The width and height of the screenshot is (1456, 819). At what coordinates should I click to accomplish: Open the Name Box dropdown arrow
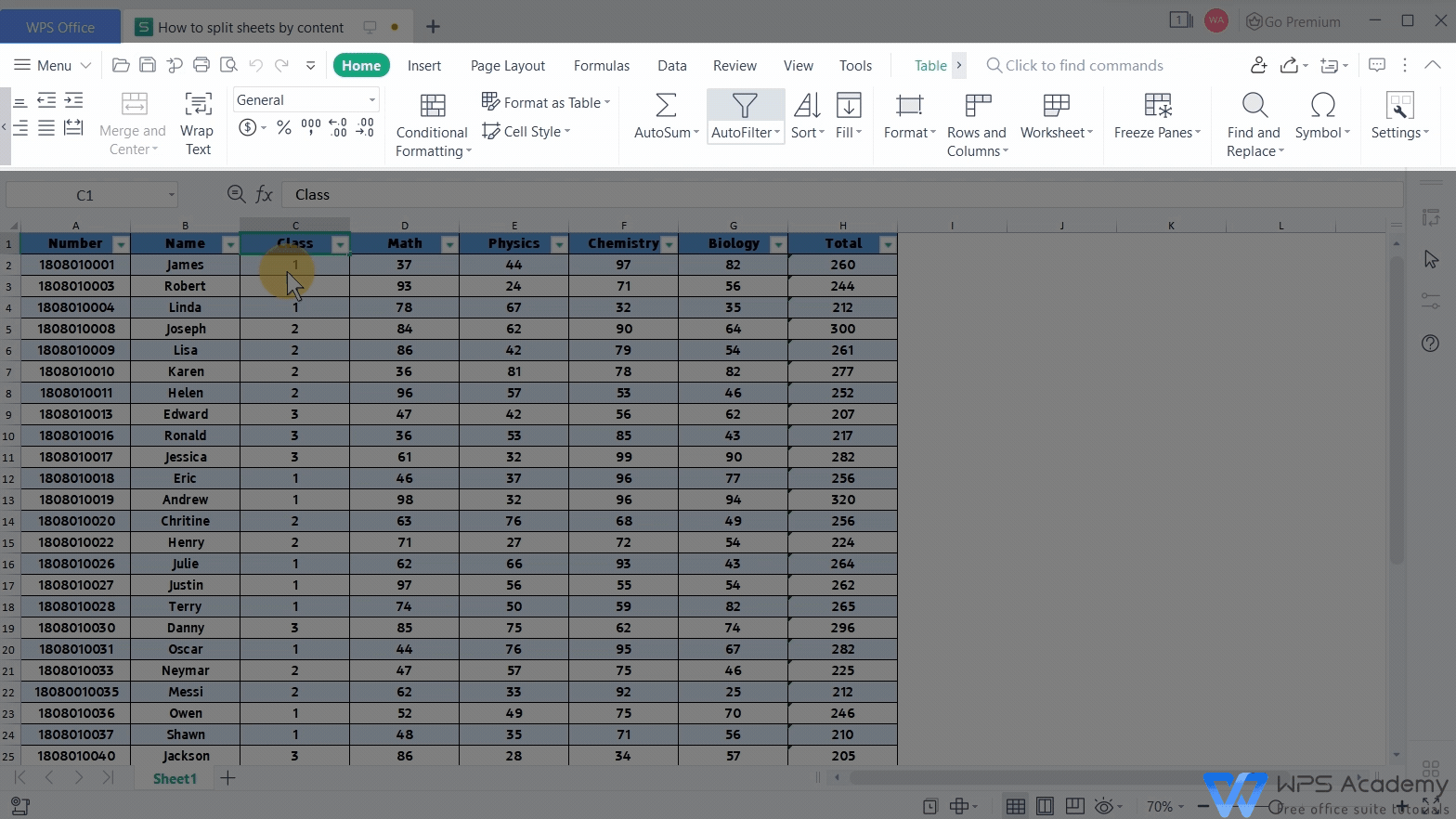172,195
